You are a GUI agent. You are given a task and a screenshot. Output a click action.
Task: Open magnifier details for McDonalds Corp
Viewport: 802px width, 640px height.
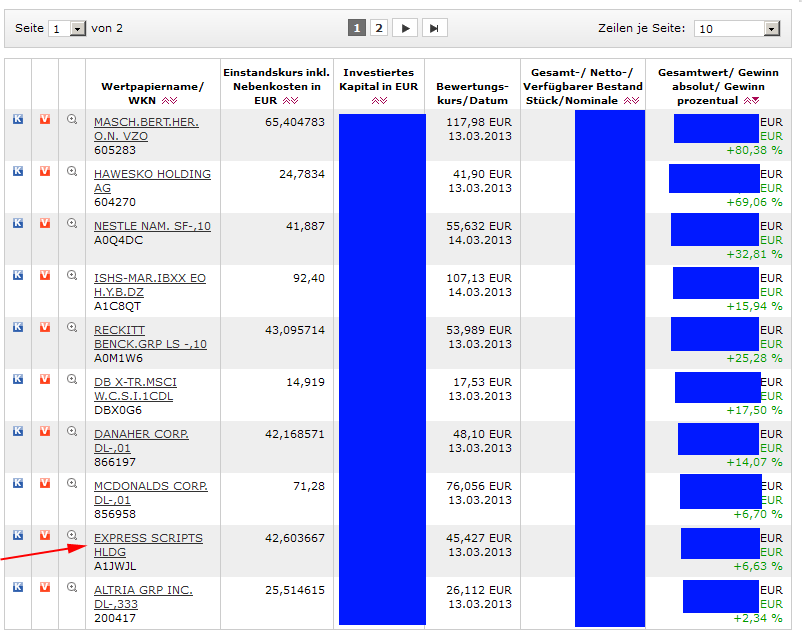point(72,483)
